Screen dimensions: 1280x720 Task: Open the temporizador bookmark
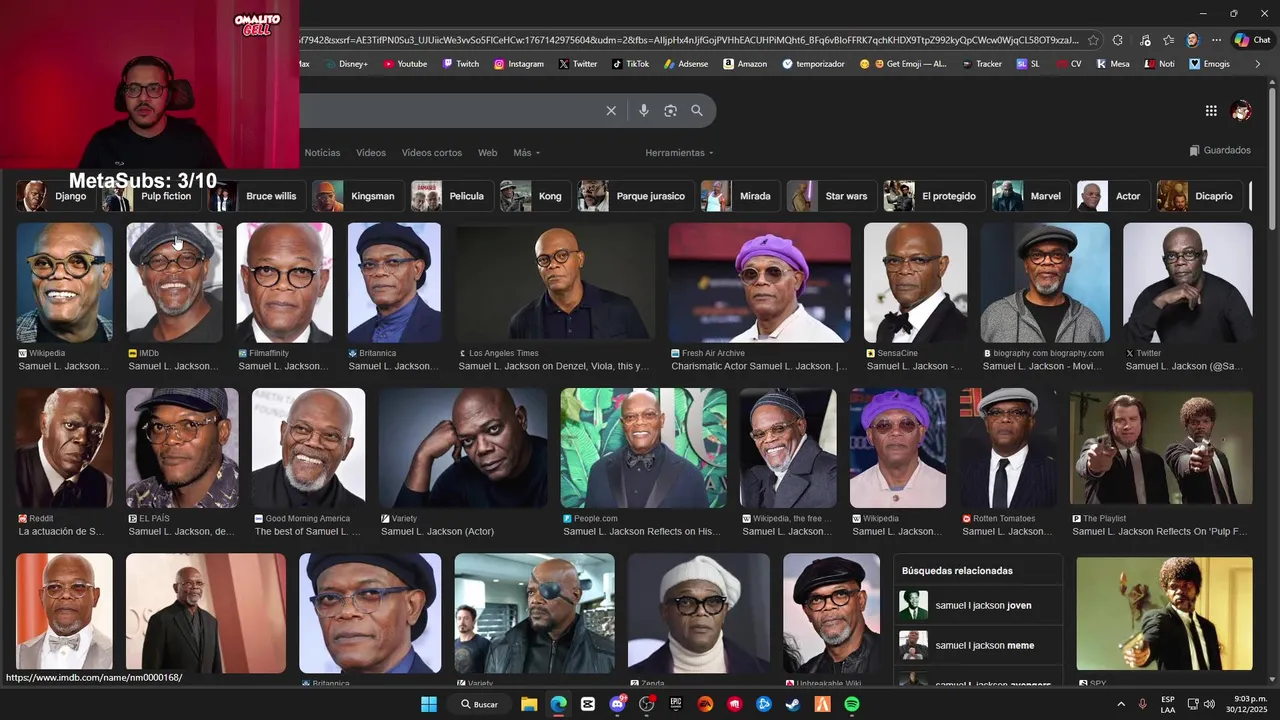(x=814, y=64)
